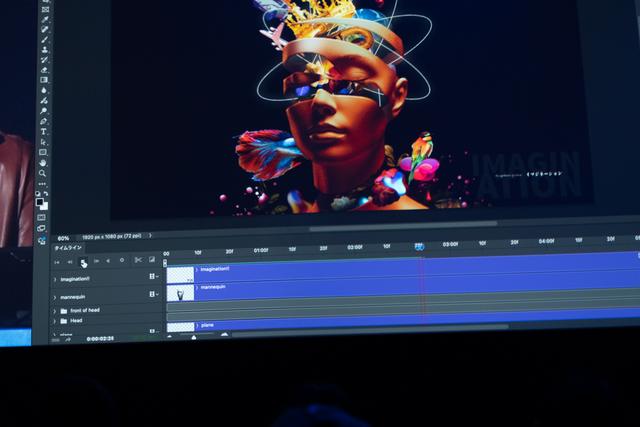Expand the mannequin track properties
The height and width of the screenshot is (427, 640).
click(55, 296)
